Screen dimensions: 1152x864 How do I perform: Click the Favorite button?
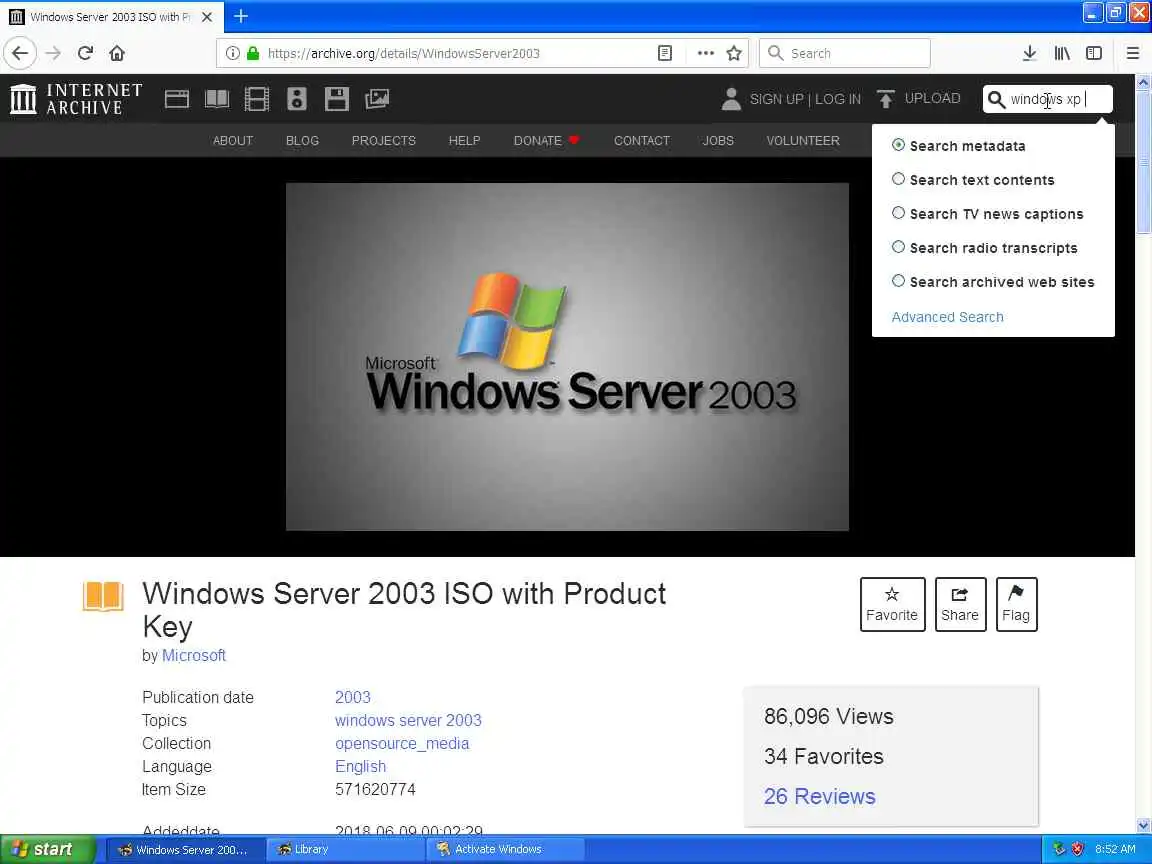click(892, 604)
